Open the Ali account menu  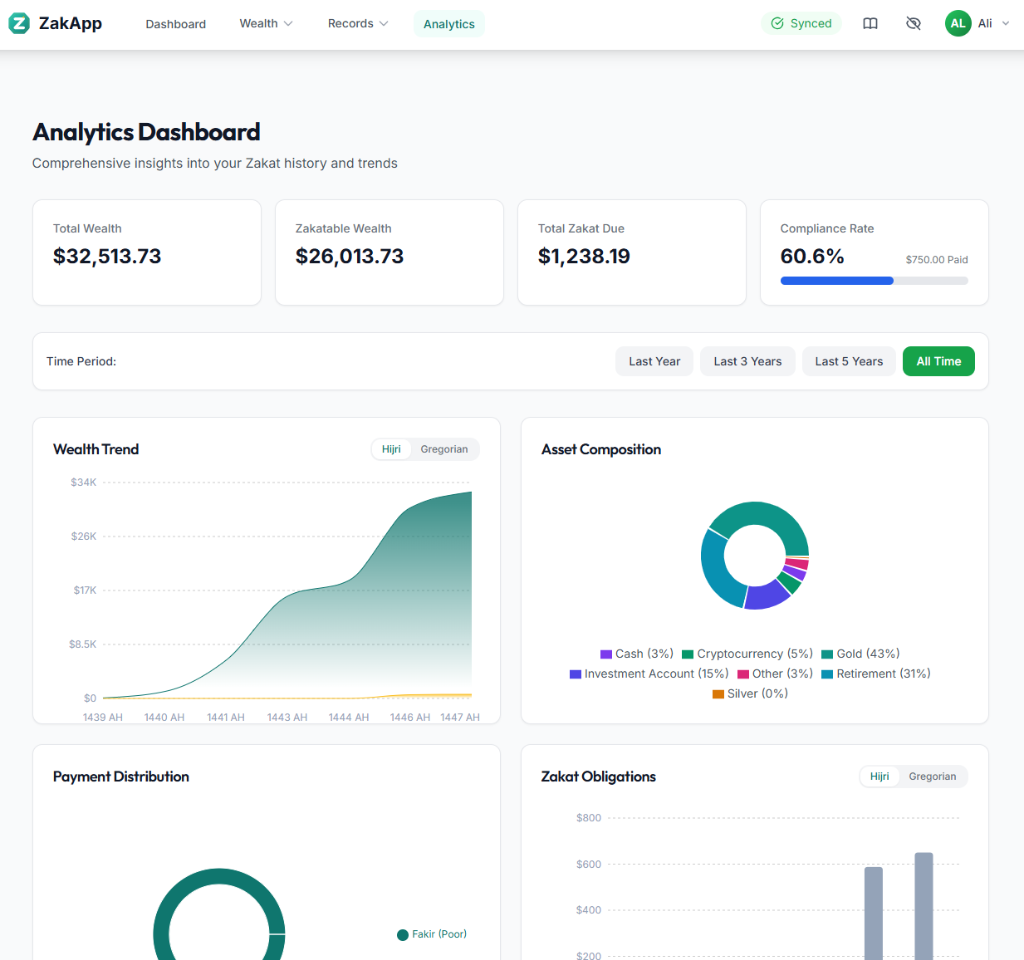pyautogui.click(x=986, y=23)
